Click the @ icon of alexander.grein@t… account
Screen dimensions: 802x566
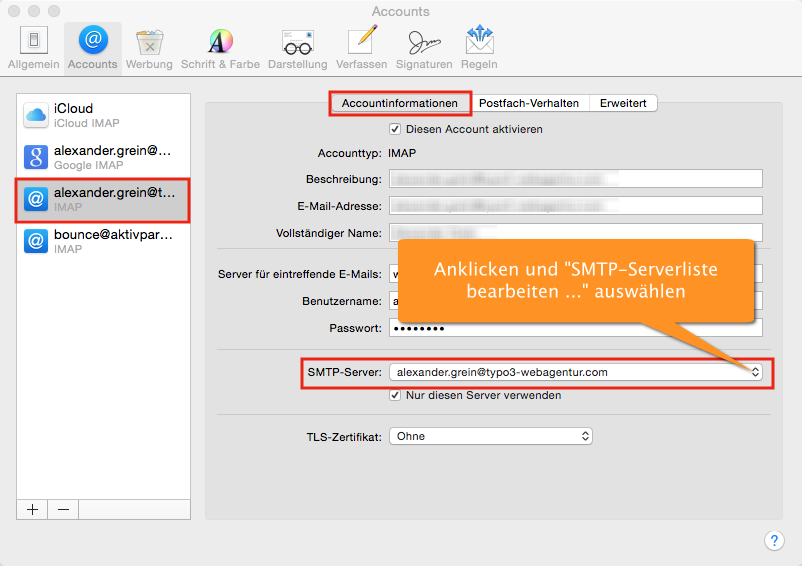pyautogui.click(x=36, y=199)
